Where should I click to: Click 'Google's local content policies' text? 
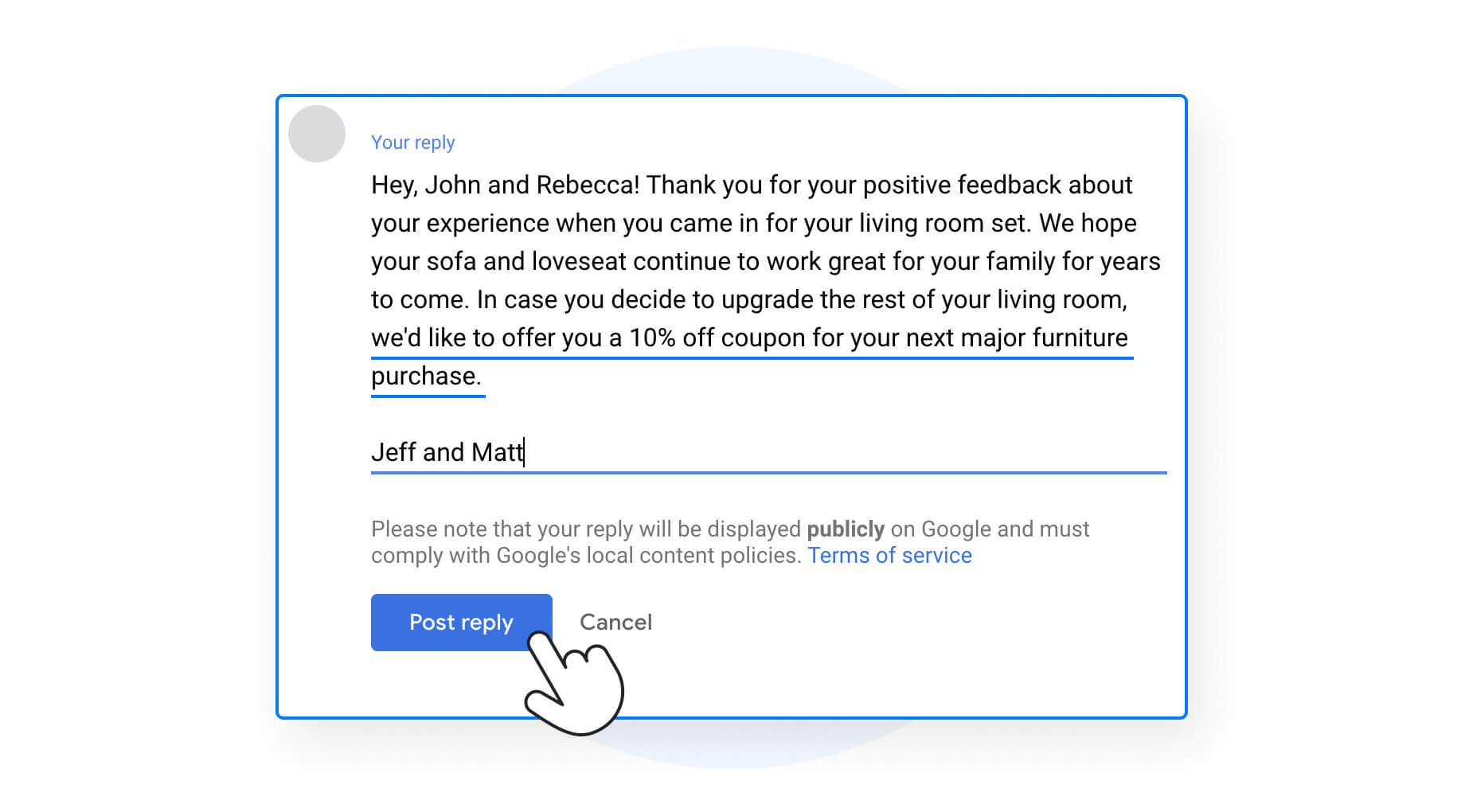click(648, 556)
